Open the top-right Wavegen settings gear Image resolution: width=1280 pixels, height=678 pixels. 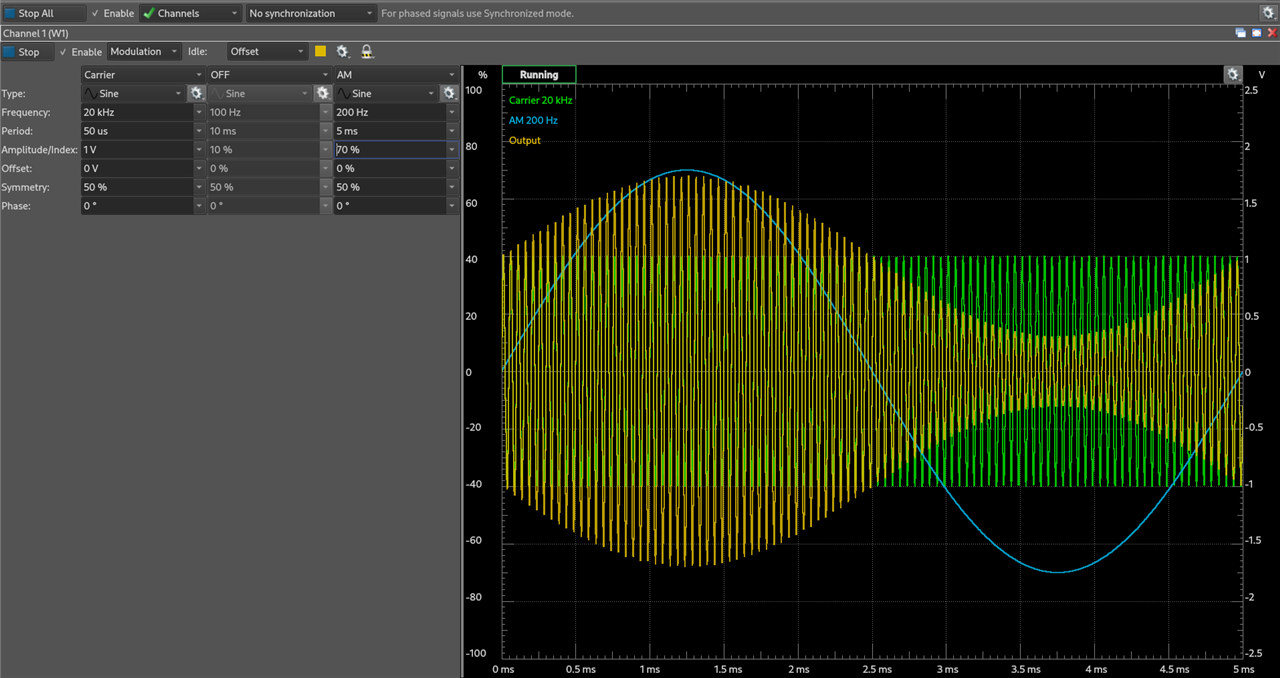click(1268, 13)
